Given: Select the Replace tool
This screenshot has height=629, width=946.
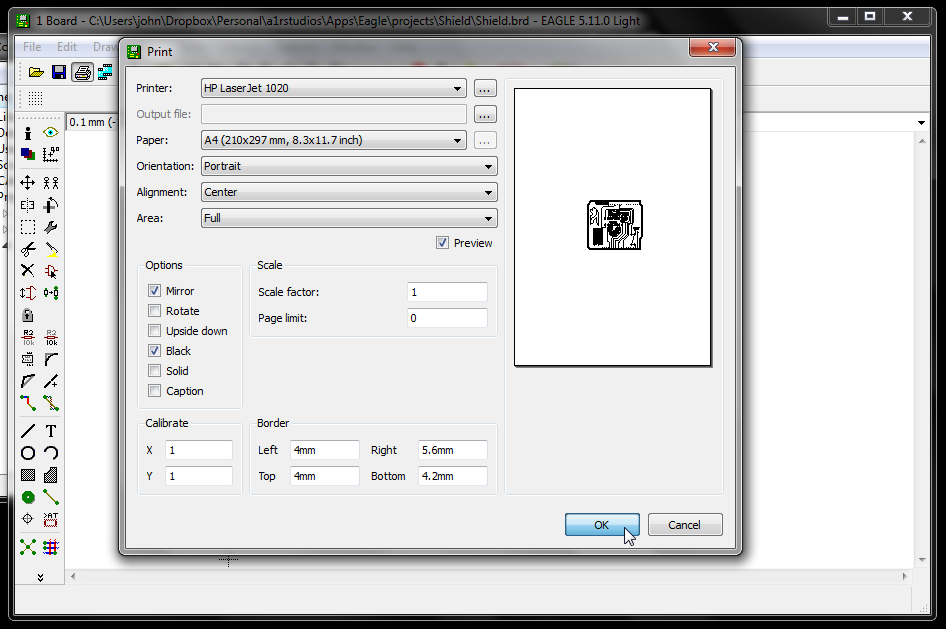Looking at the screenshot, I should (x=51, y=293).
